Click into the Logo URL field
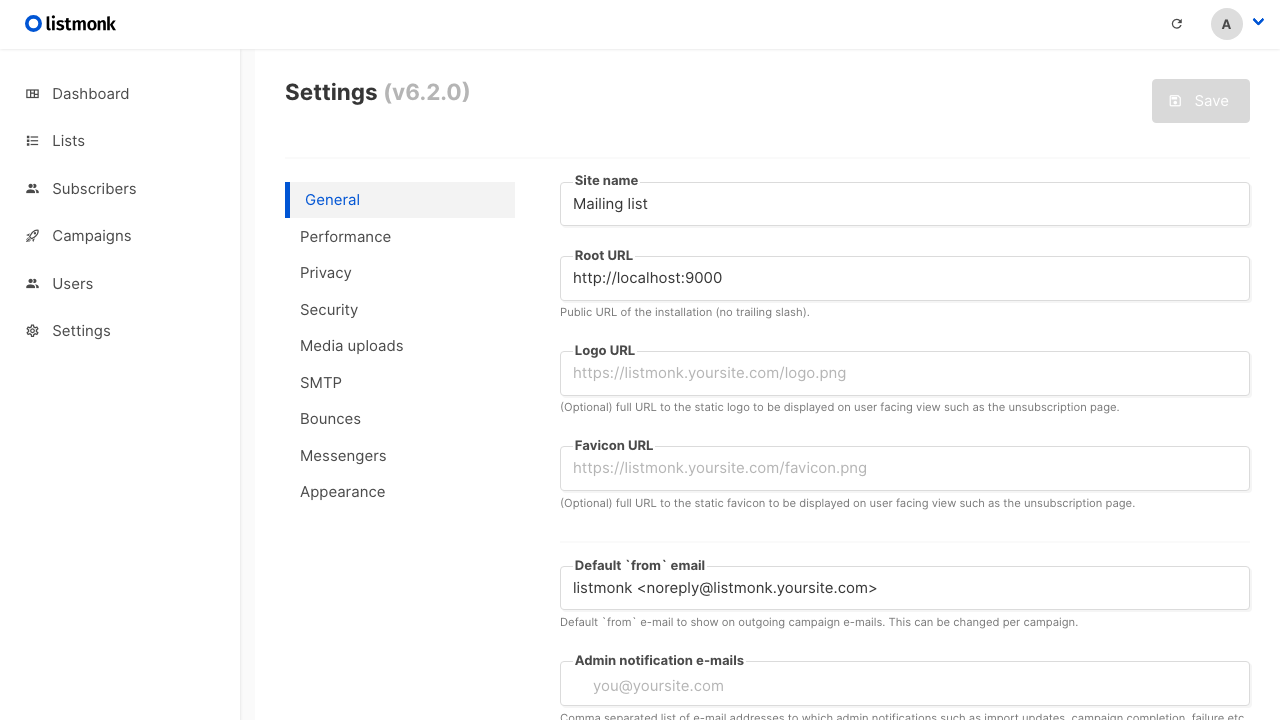Image resolution: width=1280 pixels, height=720 pixels. coord(905,373)
